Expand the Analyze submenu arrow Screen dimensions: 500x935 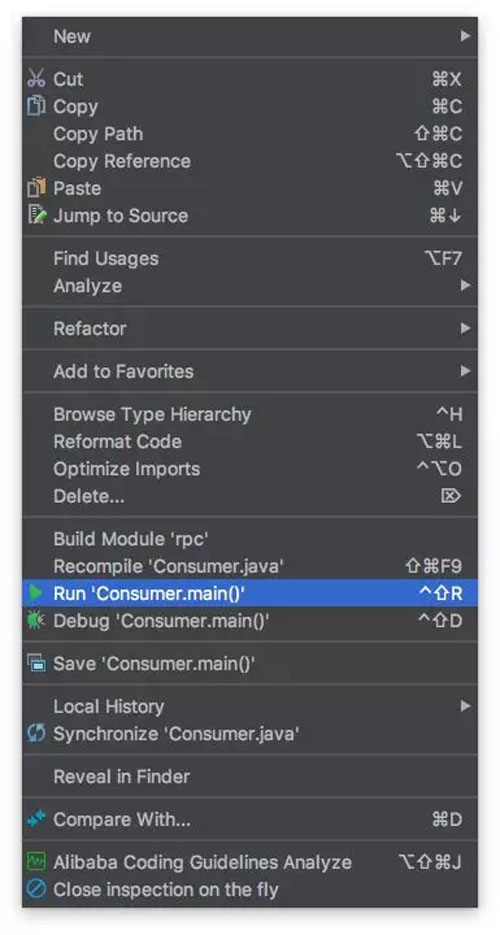(x=465, y=286)
